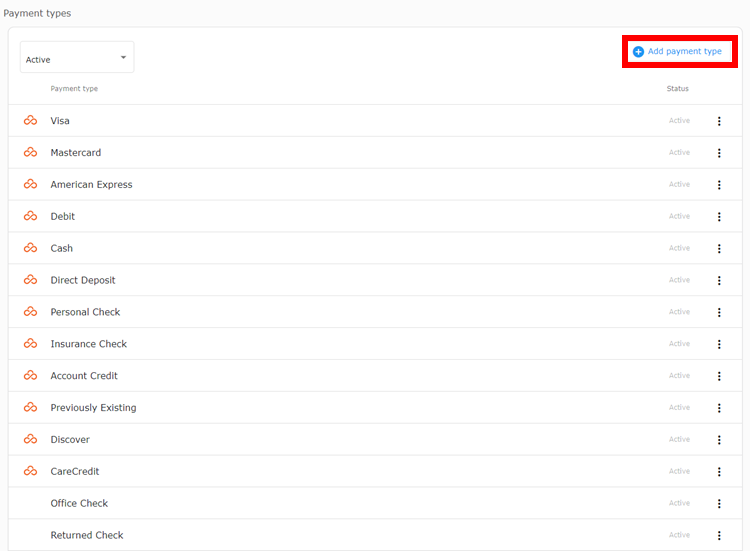The width and height of the screenshot is (750, 551).
Task: Click the orange cloud icon beside Direct Deposit
Action: coord(30,280)
